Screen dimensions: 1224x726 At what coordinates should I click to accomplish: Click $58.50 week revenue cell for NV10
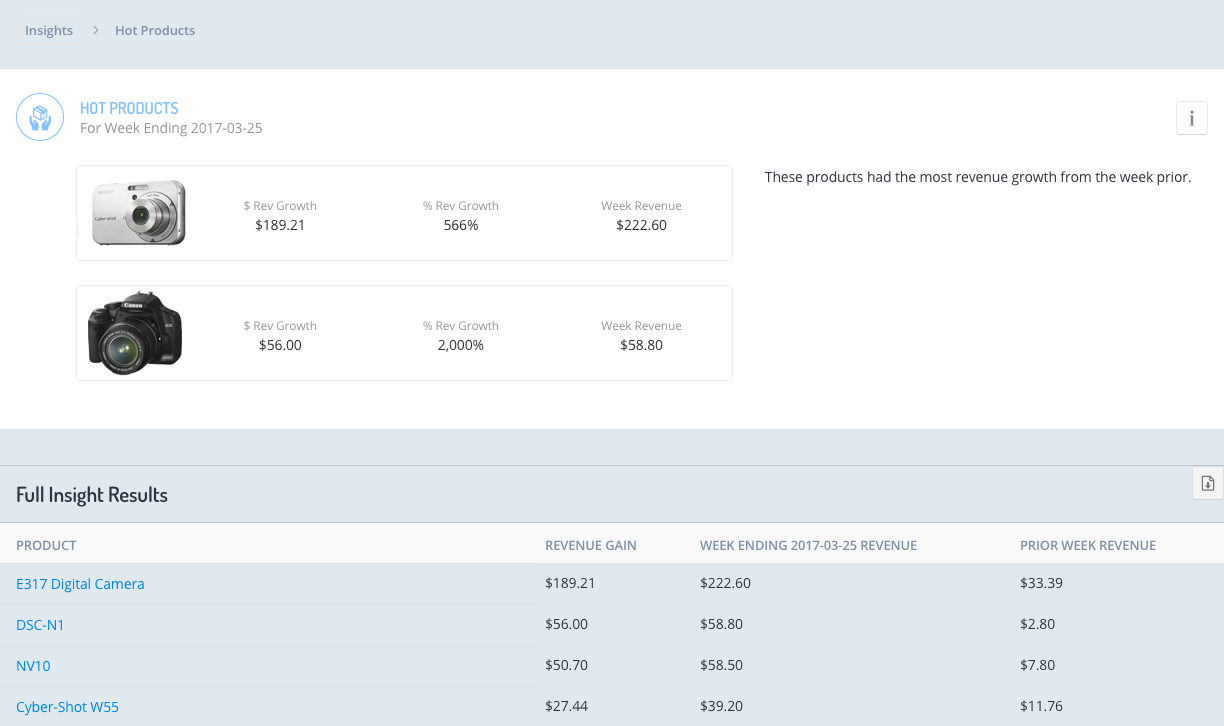point(721,665)
